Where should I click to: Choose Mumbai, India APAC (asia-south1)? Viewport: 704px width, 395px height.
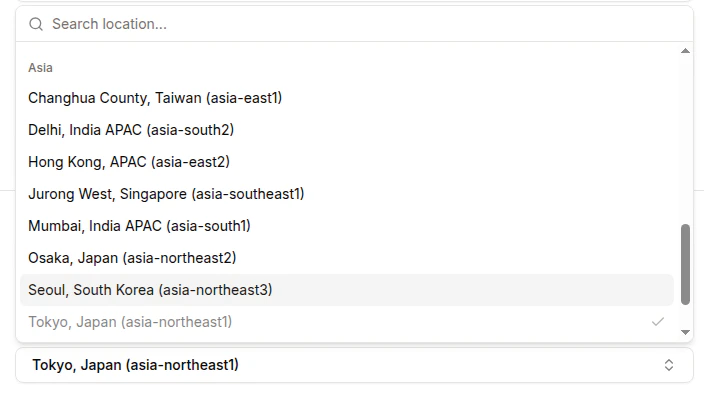[347, 226]
